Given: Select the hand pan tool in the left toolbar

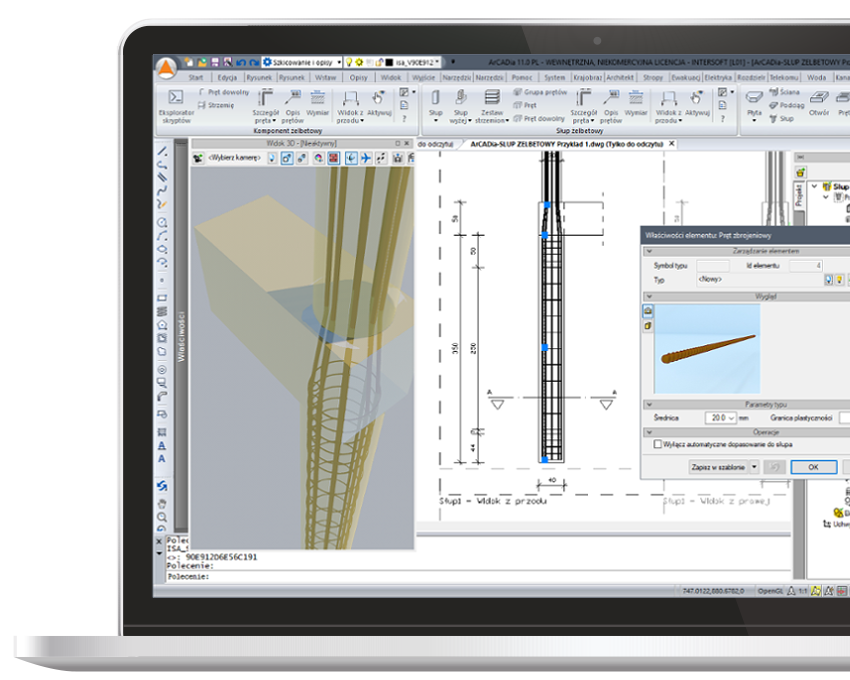Looking at the screenshot, I should pos(162,503).
